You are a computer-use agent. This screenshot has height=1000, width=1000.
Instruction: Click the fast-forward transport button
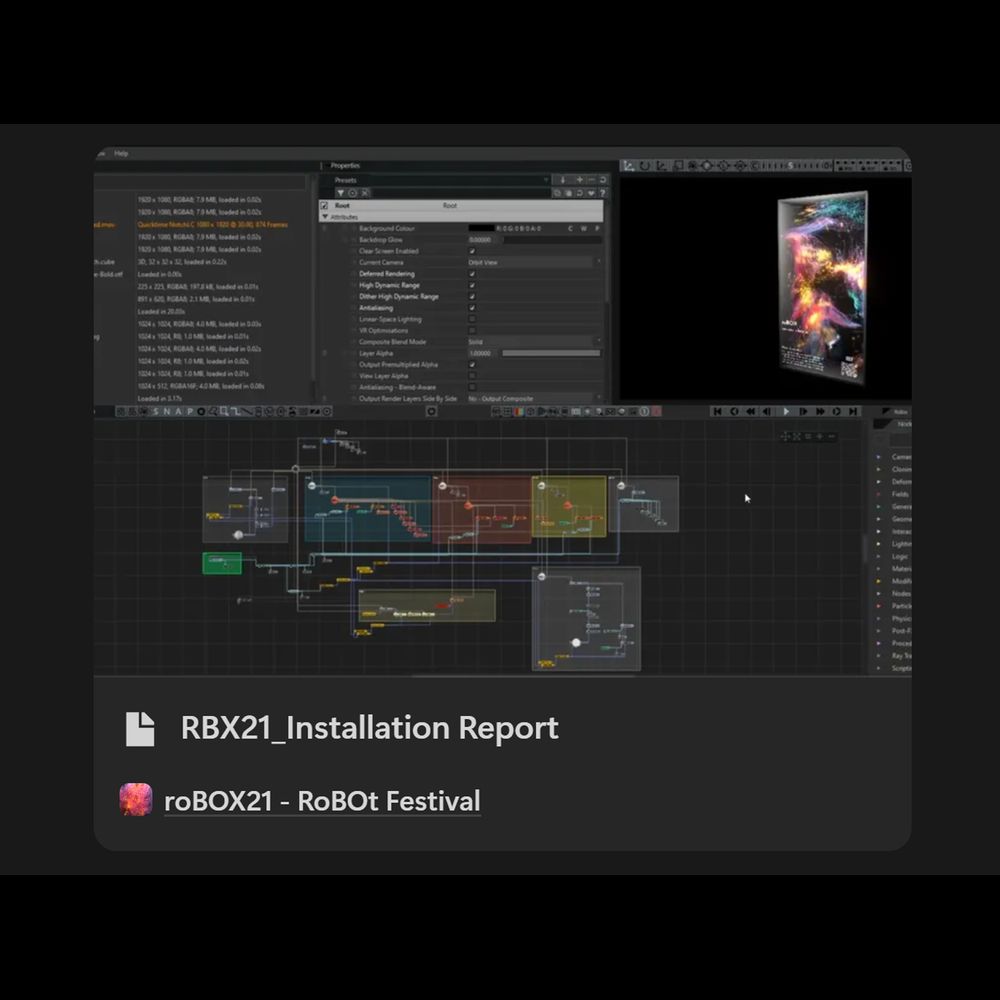coord(820,411)
